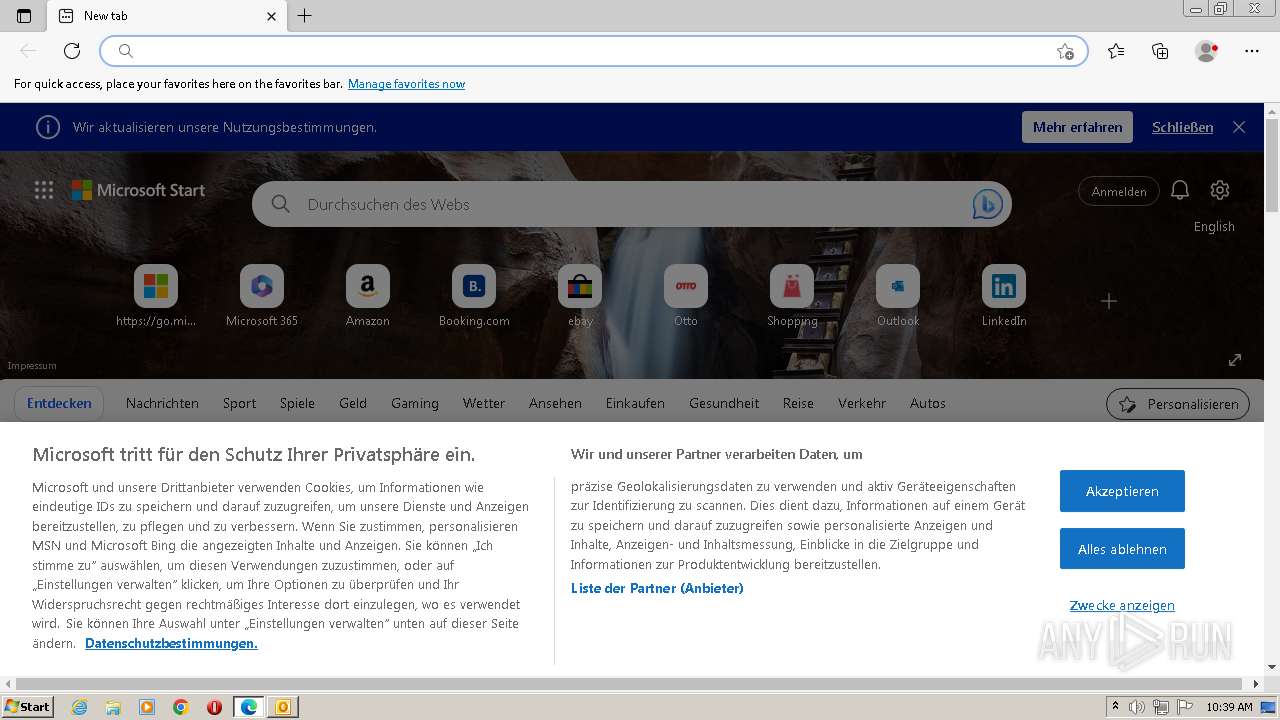Open Internet Explorer from taskbar
This screenshot has width=1280, height=720.
coord(79,707)
